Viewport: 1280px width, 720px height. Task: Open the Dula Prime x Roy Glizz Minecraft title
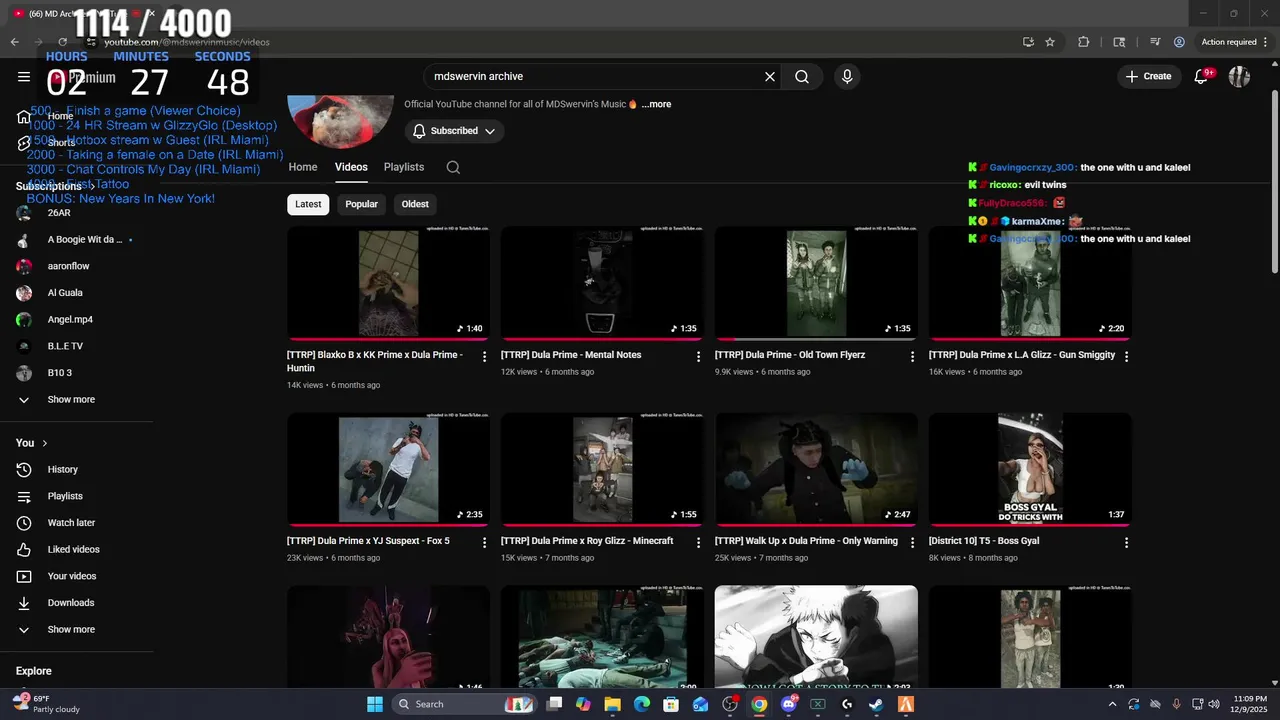587,541
